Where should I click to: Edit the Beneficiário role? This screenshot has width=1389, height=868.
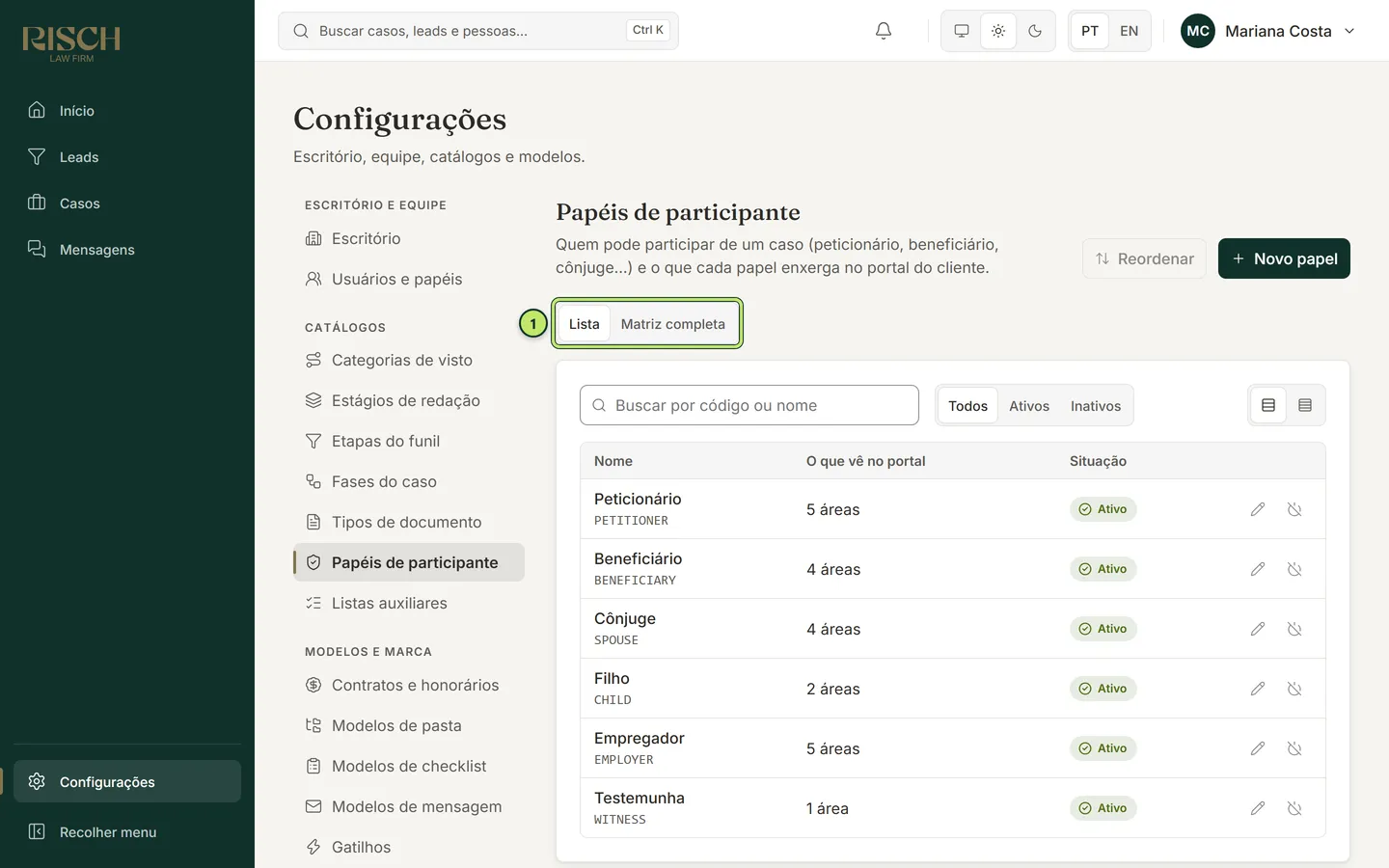pyautogui.click(x=1258, y=569)
